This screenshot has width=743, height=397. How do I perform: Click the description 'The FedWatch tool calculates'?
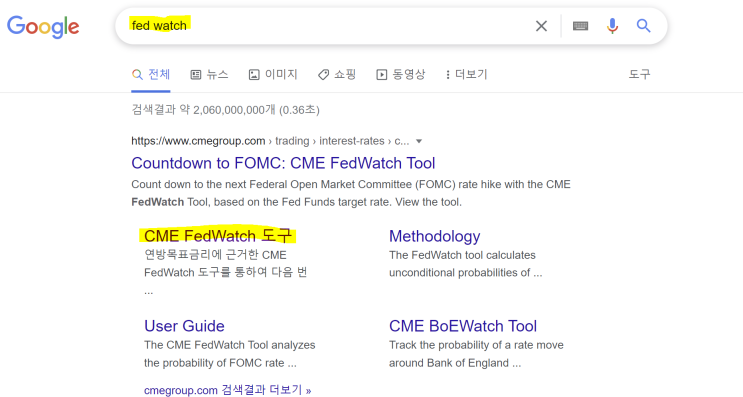pos(465,264)
